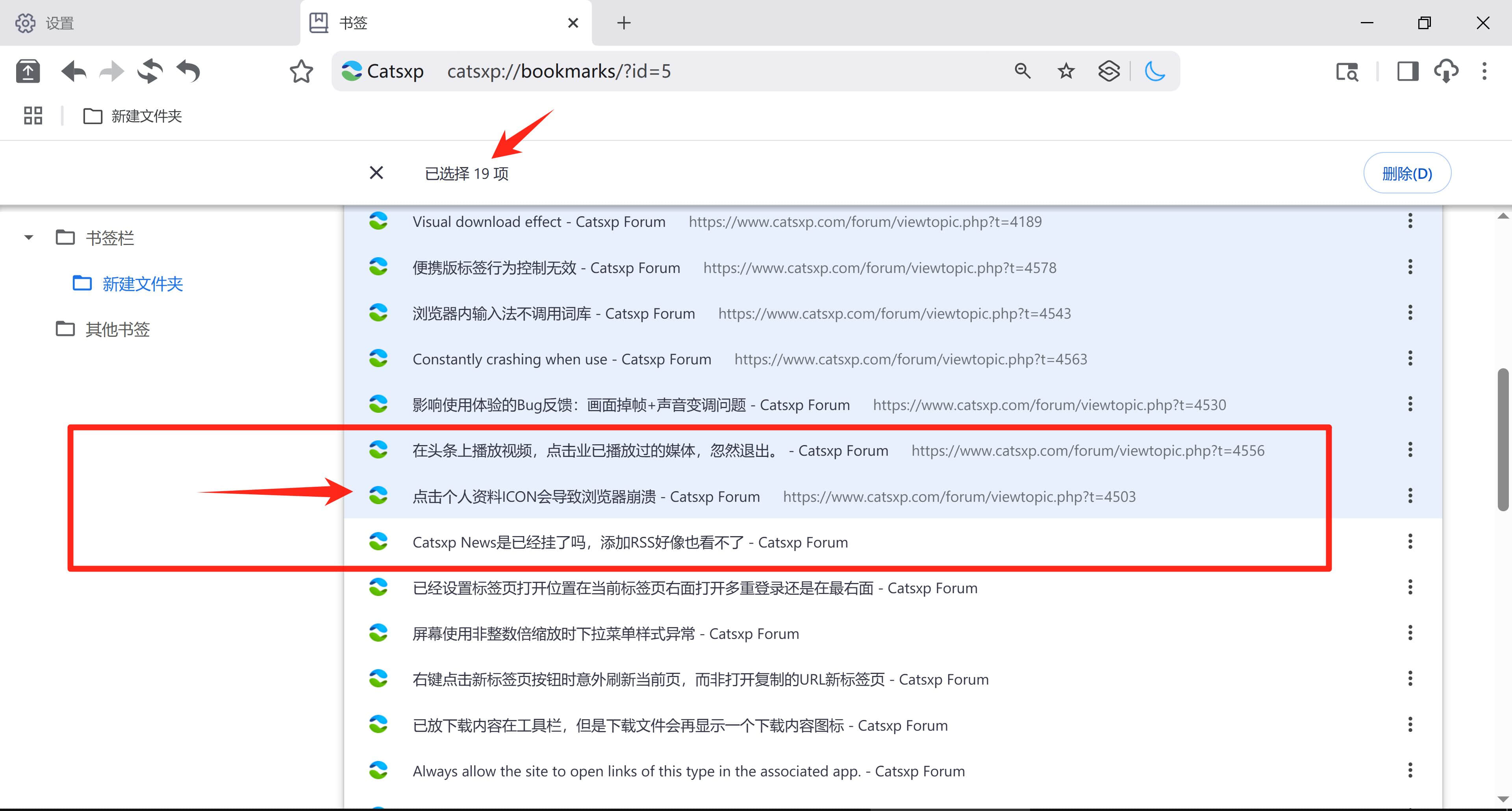Viewport: 1512px width, 811px height.
Task: Select the 影响使用体验的Bug反馈 bookmark title
Action: pyautogui.click(x=631, y=405)
